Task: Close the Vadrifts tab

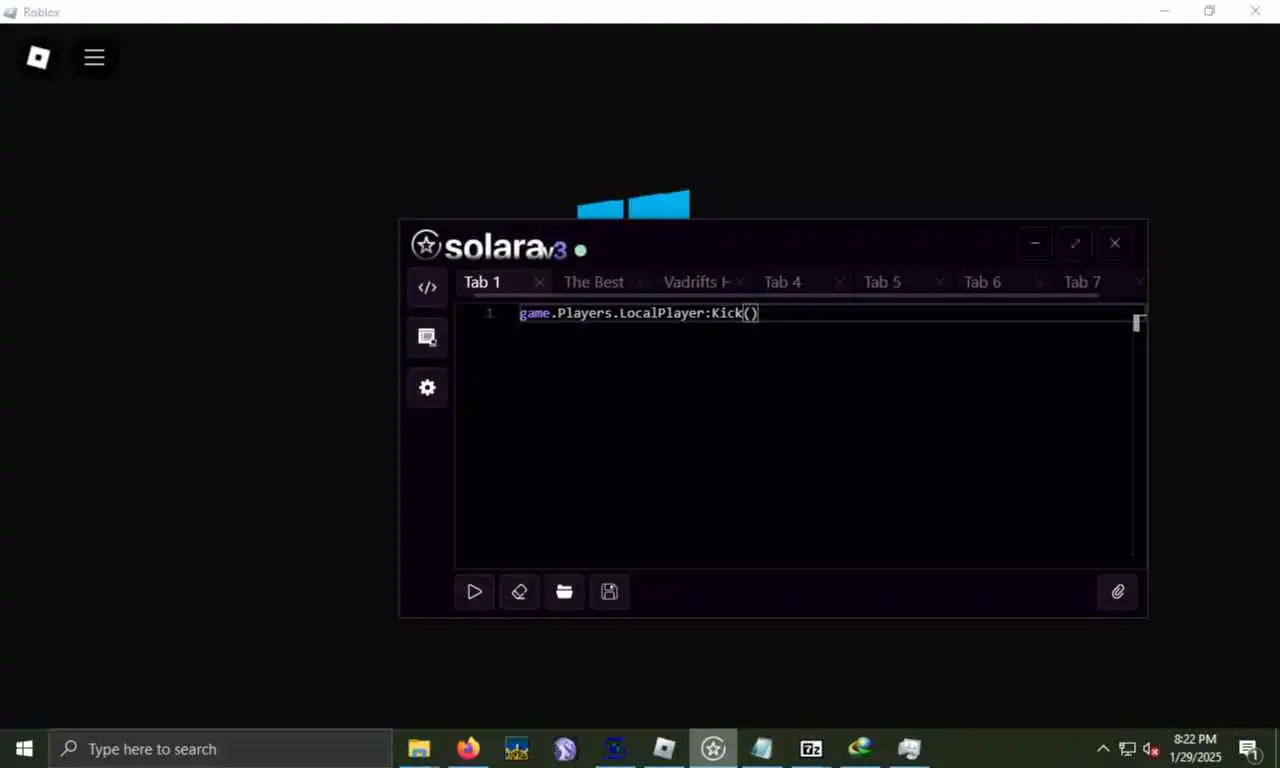Action: coord(739,283)
